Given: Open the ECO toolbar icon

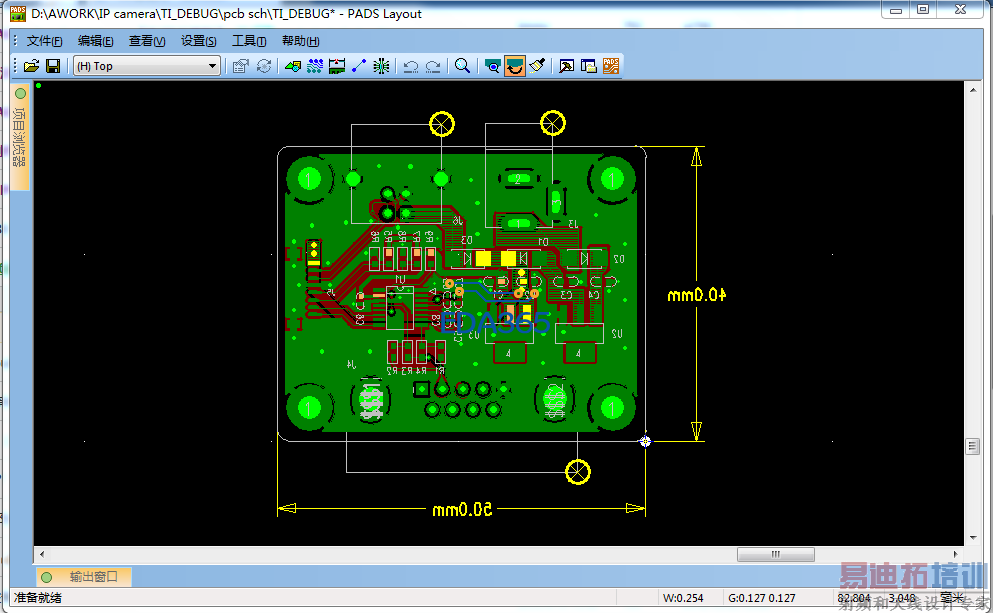Looking at the screenshot, I should pos(359,66).
